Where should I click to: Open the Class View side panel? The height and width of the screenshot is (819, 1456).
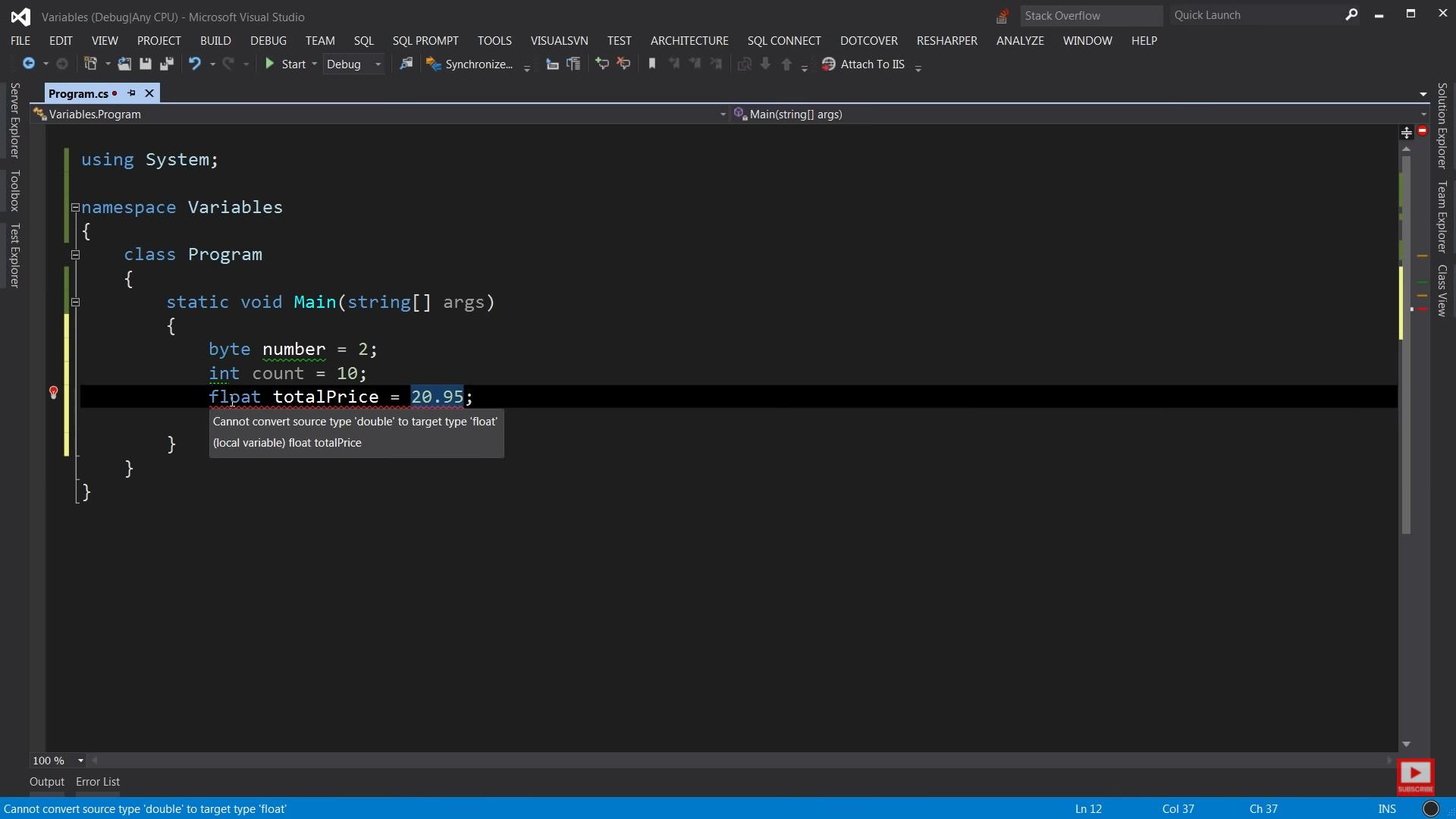click(1442, 290)
